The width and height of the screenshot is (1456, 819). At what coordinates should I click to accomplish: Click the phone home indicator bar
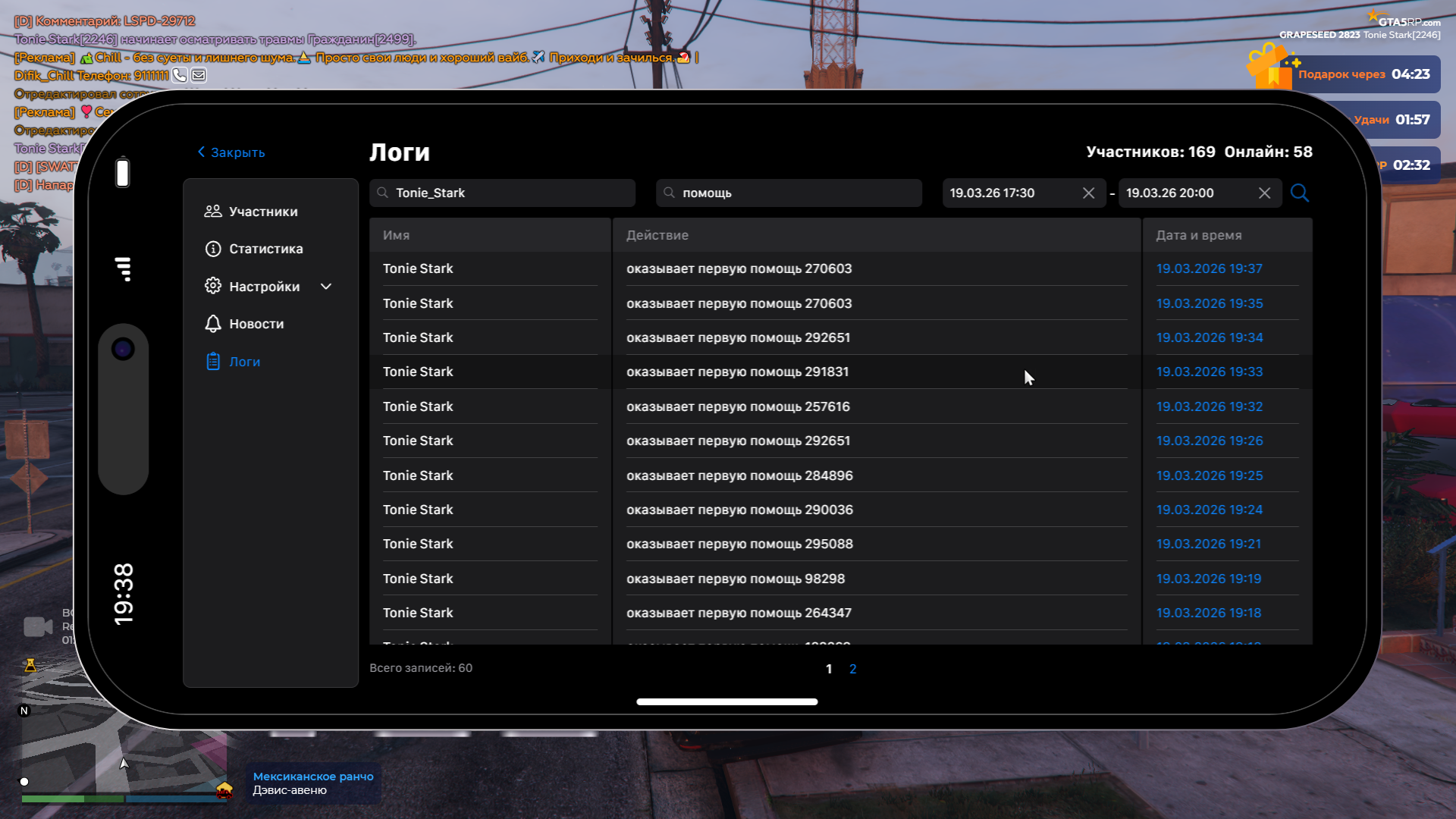tap(726, 701)
